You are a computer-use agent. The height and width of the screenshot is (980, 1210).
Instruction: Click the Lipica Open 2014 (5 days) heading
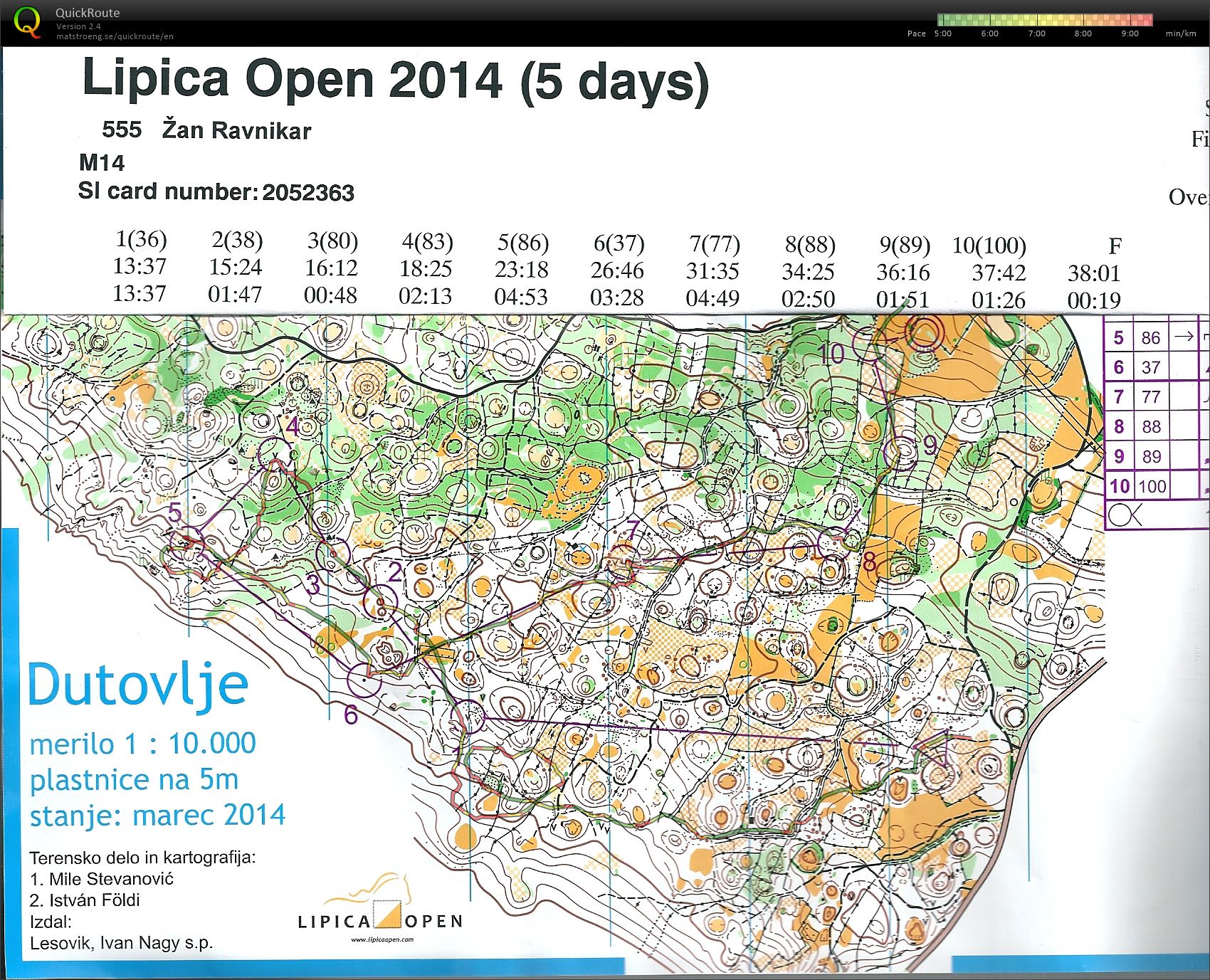pos(396,81)
